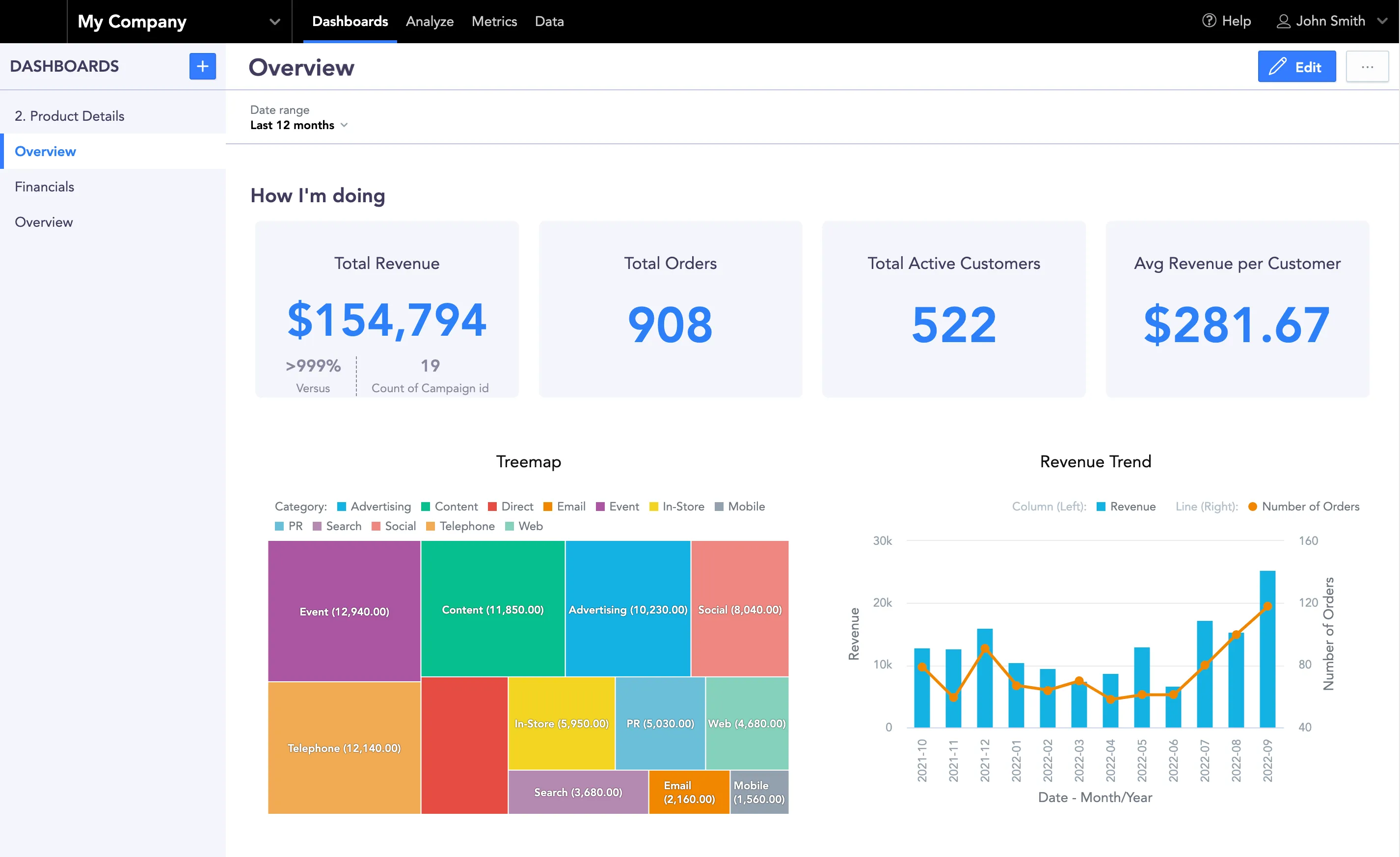Open the Metrics tab

point(494,22)
